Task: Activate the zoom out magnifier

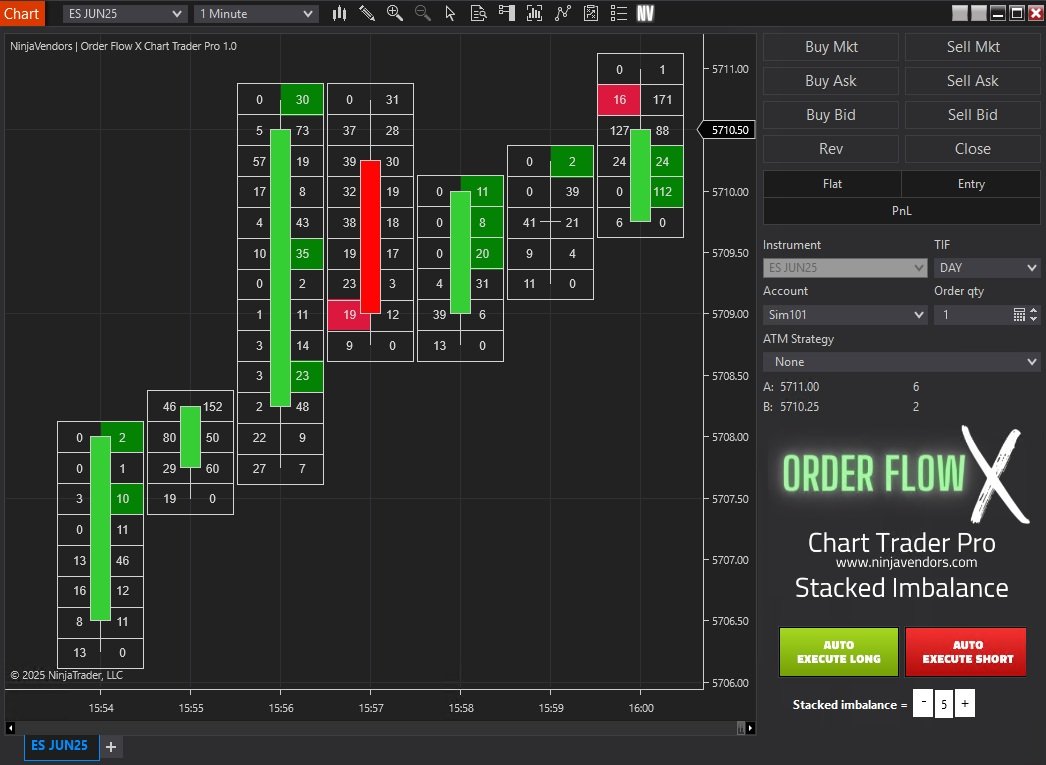Action: click(422, 13)
